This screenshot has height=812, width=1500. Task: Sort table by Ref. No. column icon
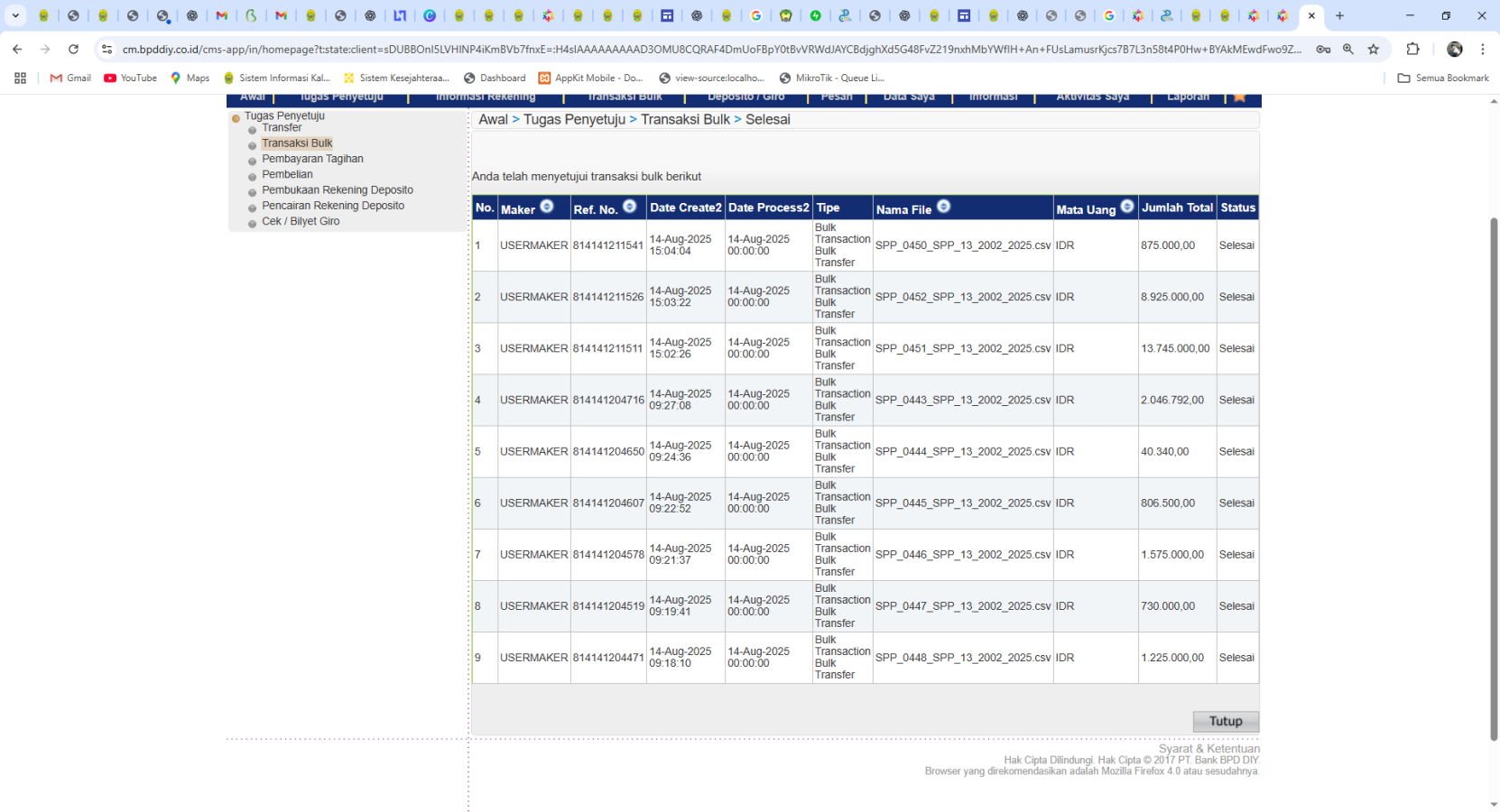click(x=630, y=207)
